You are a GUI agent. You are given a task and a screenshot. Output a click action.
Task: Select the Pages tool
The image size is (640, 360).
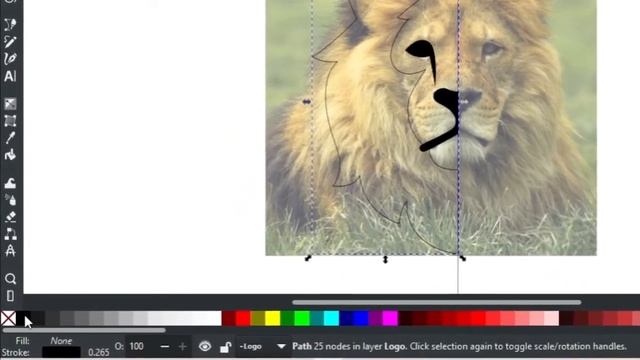tap(10, 296)
